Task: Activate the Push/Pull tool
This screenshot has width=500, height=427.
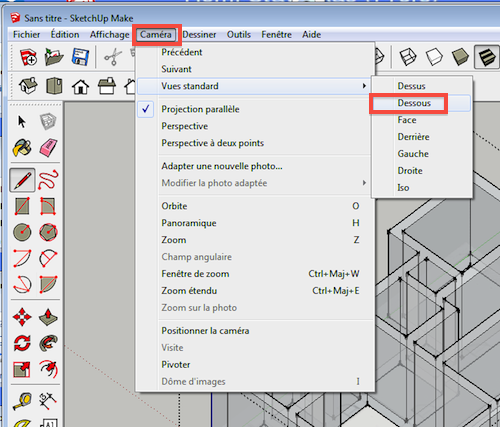Action: [49, 317]
